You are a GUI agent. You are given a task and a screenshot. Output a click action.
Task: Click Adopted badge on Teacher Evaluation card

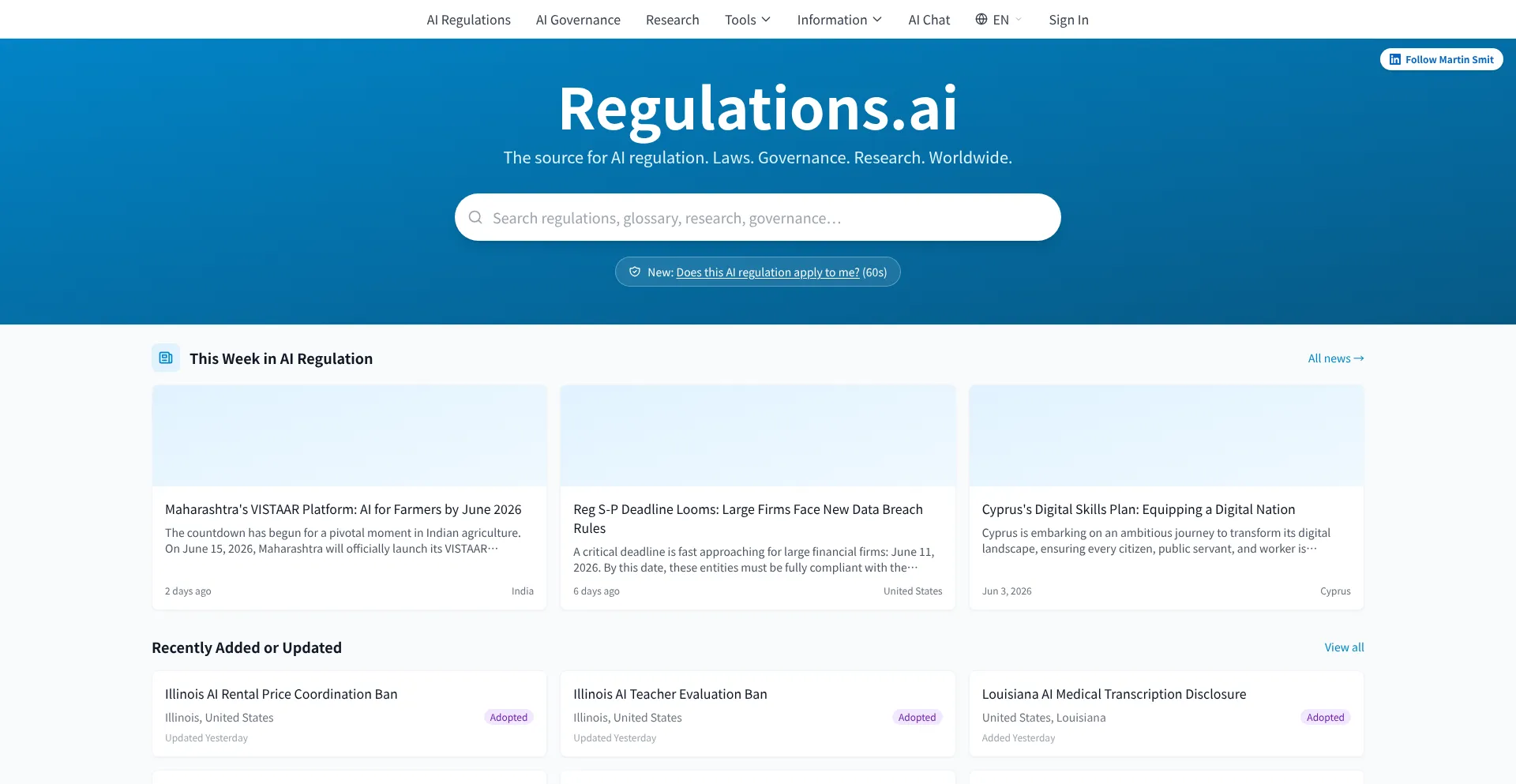click(x=917, y=717)
